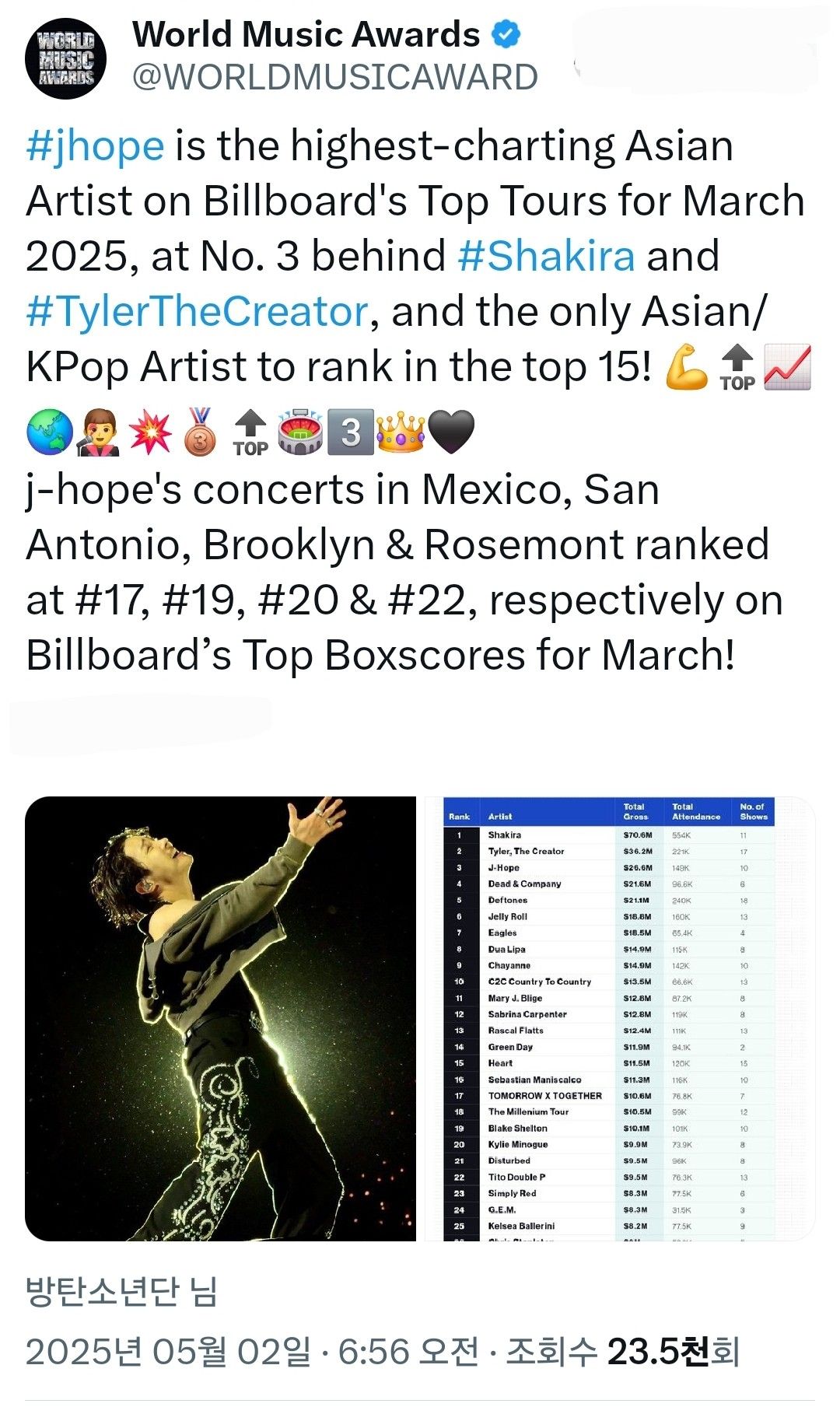Open the #TylerTheCreator hashtag
This screenshot has width=840, height=1421.
pyautogui.click(x=197, y=312)
